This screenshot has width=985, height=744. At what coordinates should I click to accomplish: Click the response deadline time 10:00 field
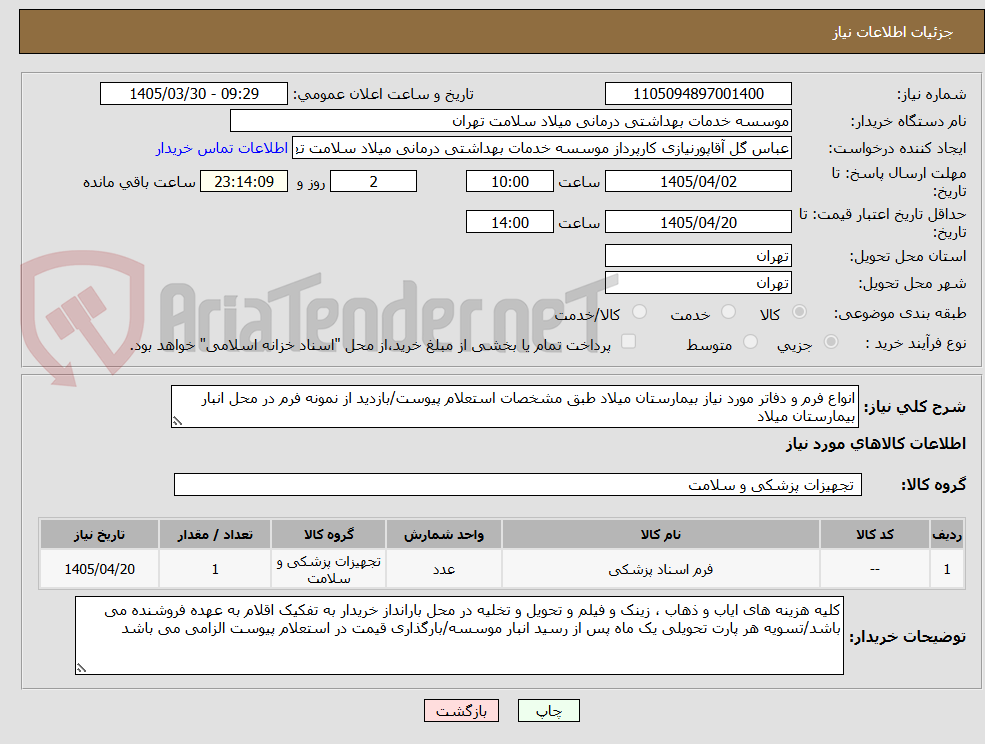(x=509, y=182)
